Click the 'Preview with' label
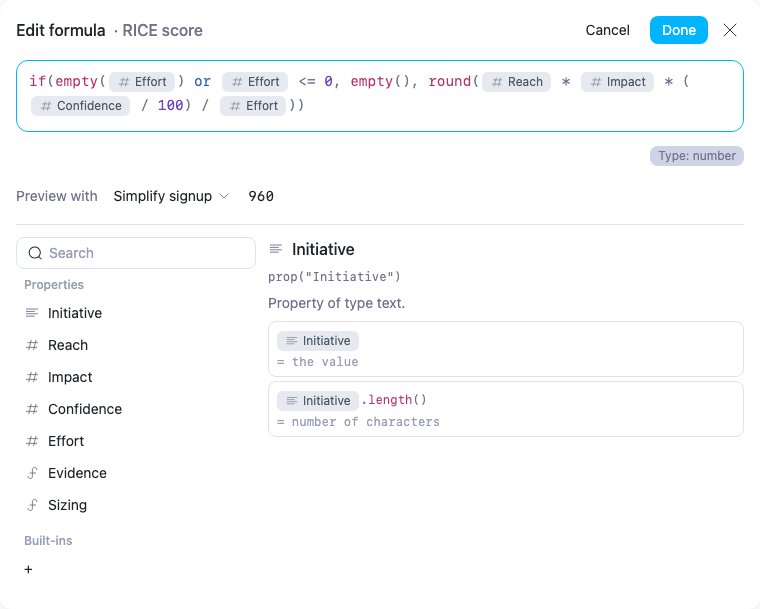This screenshot has width=760, height=609. (x=57, y=196)
